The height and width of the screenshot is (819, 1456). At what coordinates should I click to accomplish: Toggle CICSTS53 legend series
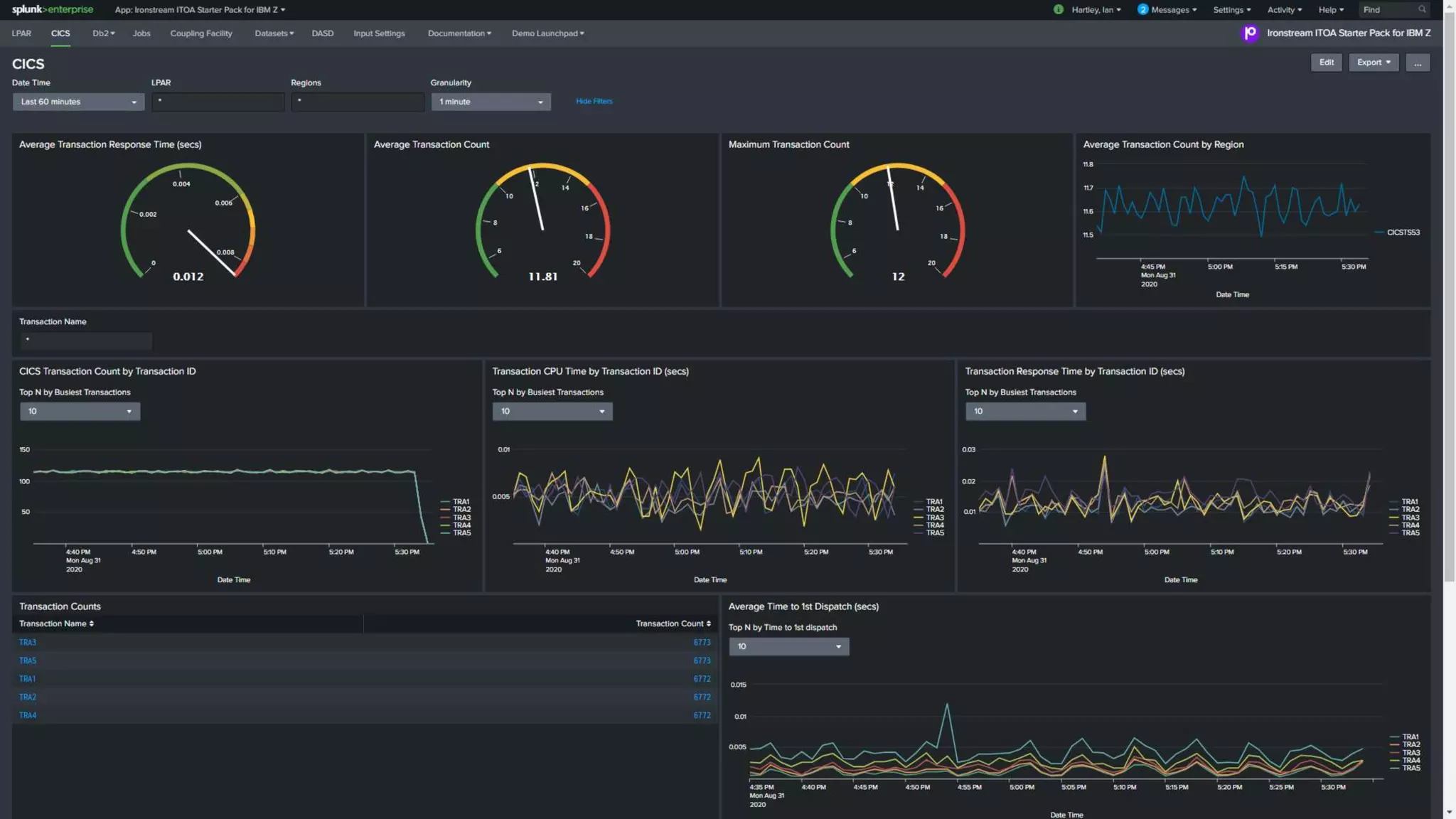(x=1402, y=232)
